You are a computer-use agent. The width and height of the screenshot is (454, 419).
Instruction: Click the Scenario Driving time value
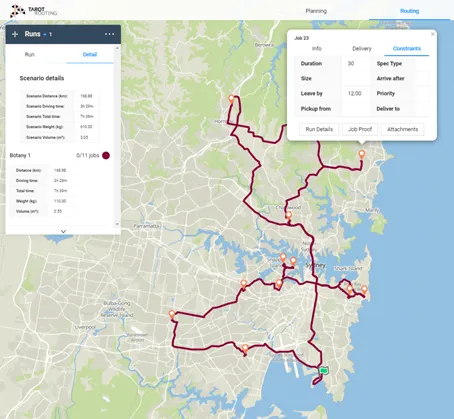click(87, 106)
